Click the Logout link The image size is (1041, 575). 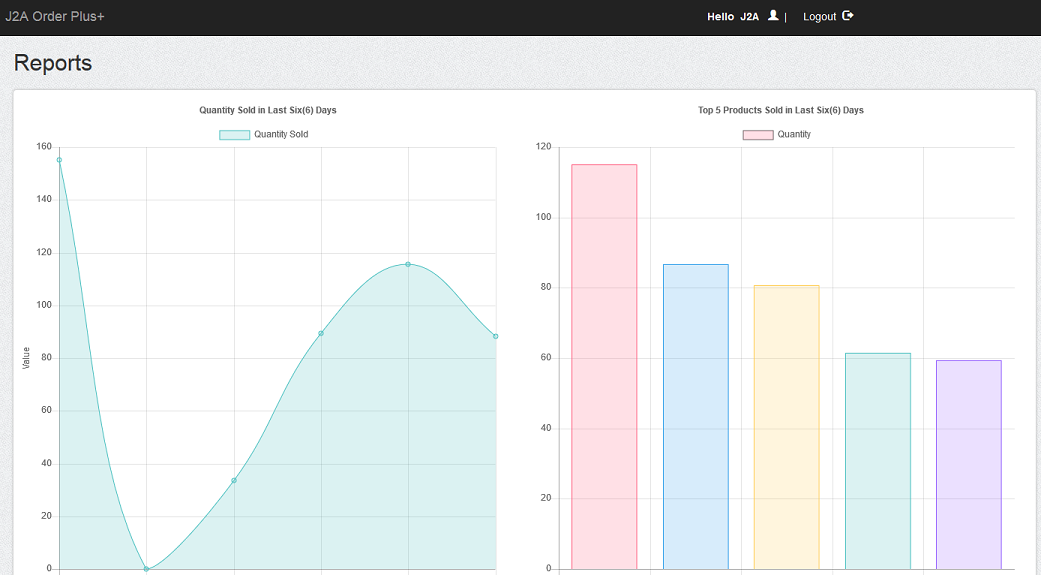click(819, 17)
